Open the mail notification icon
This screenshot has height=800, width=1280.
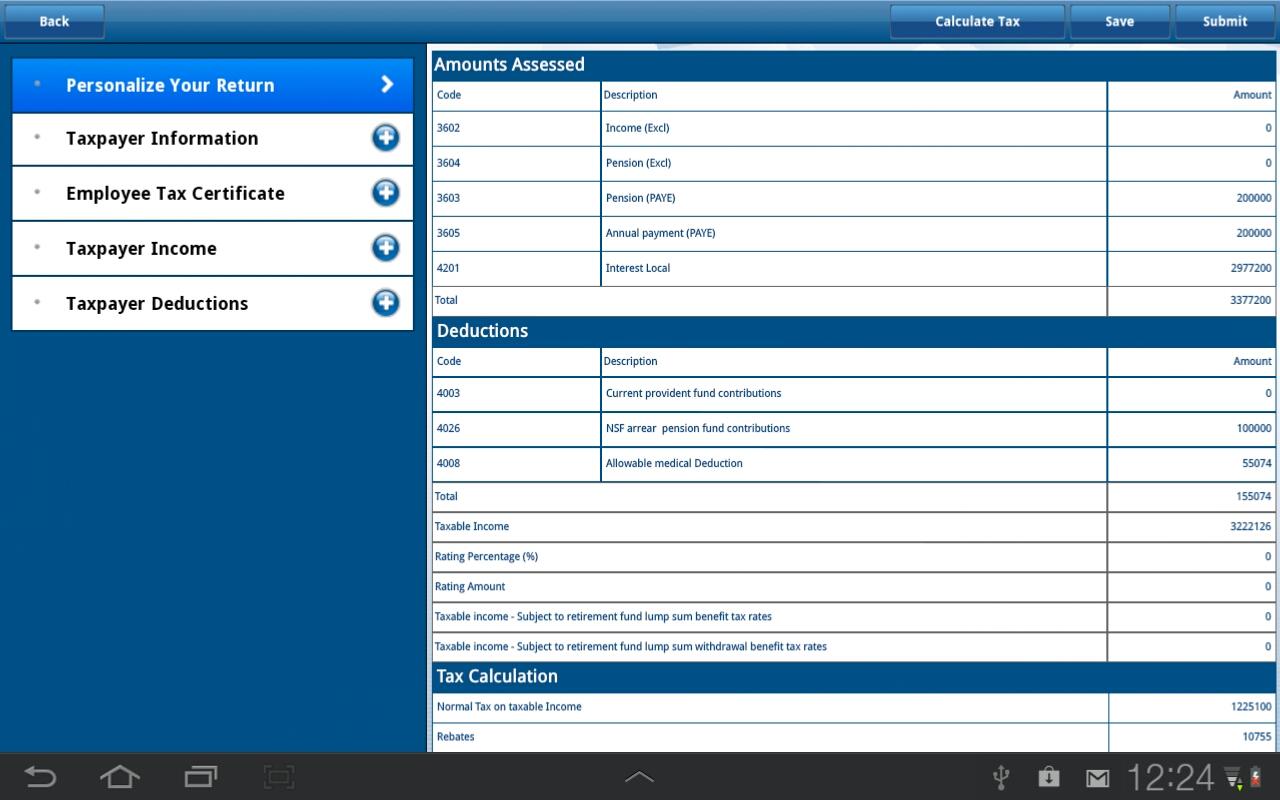click(x=1098, y=777)
